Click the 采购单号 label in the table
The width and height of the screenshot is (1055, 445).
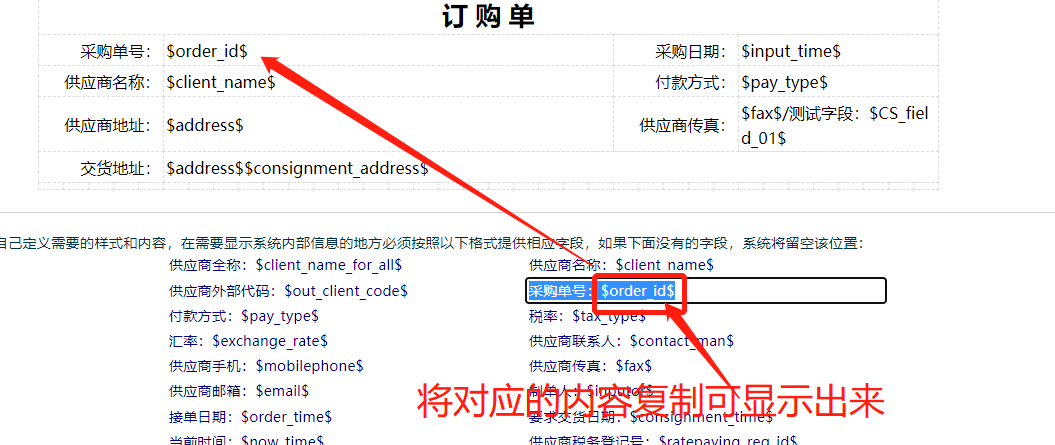click(116, 51)
